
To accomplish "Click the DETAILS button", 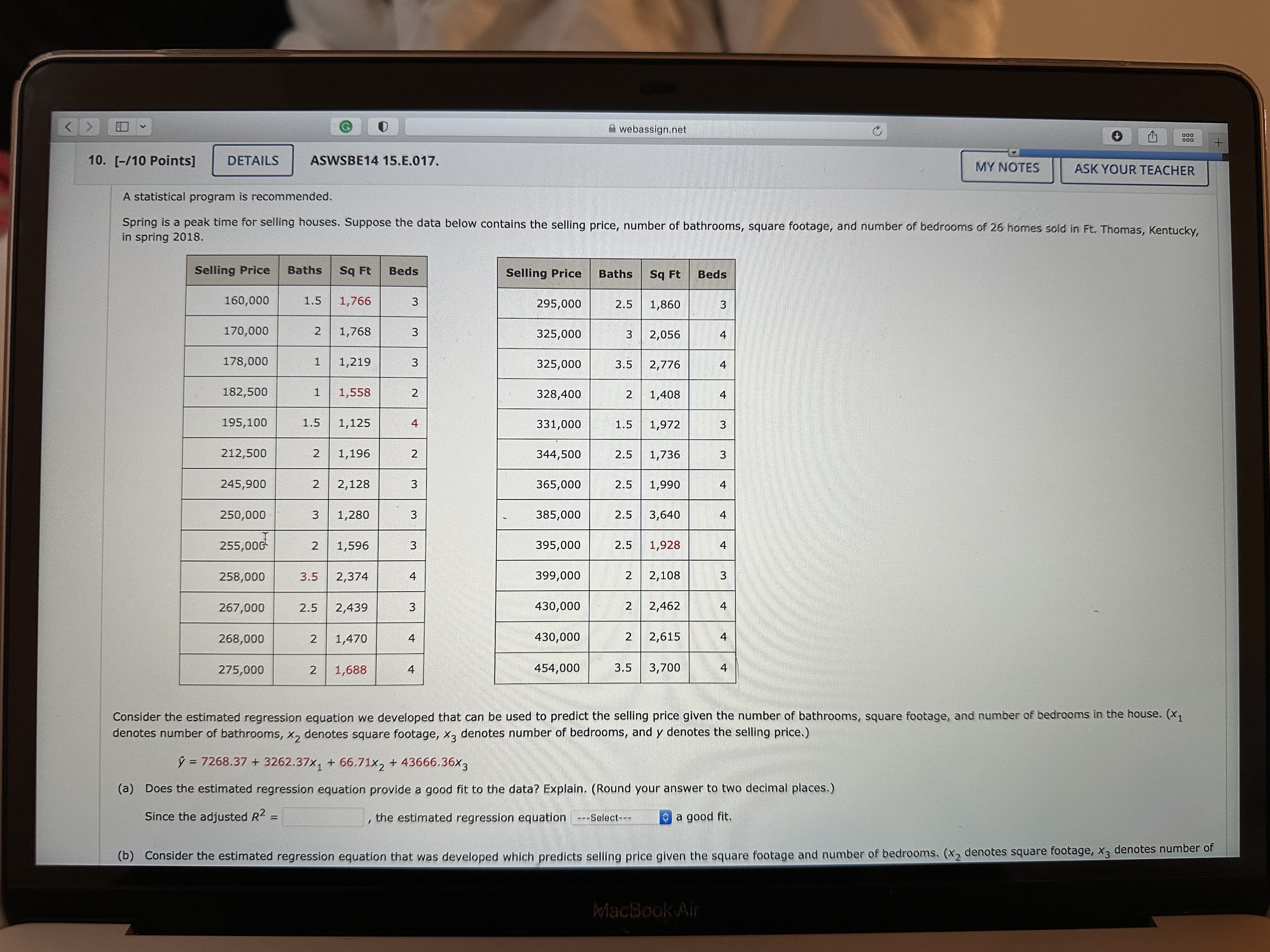I will pos(253,161).
